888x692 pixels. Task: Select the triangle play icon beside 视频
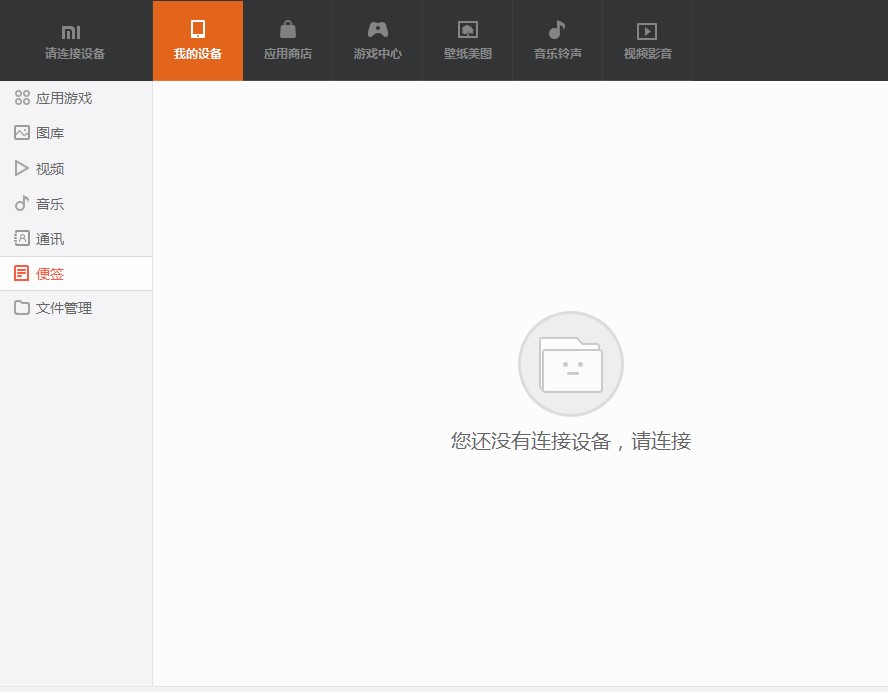click(22, 168)
